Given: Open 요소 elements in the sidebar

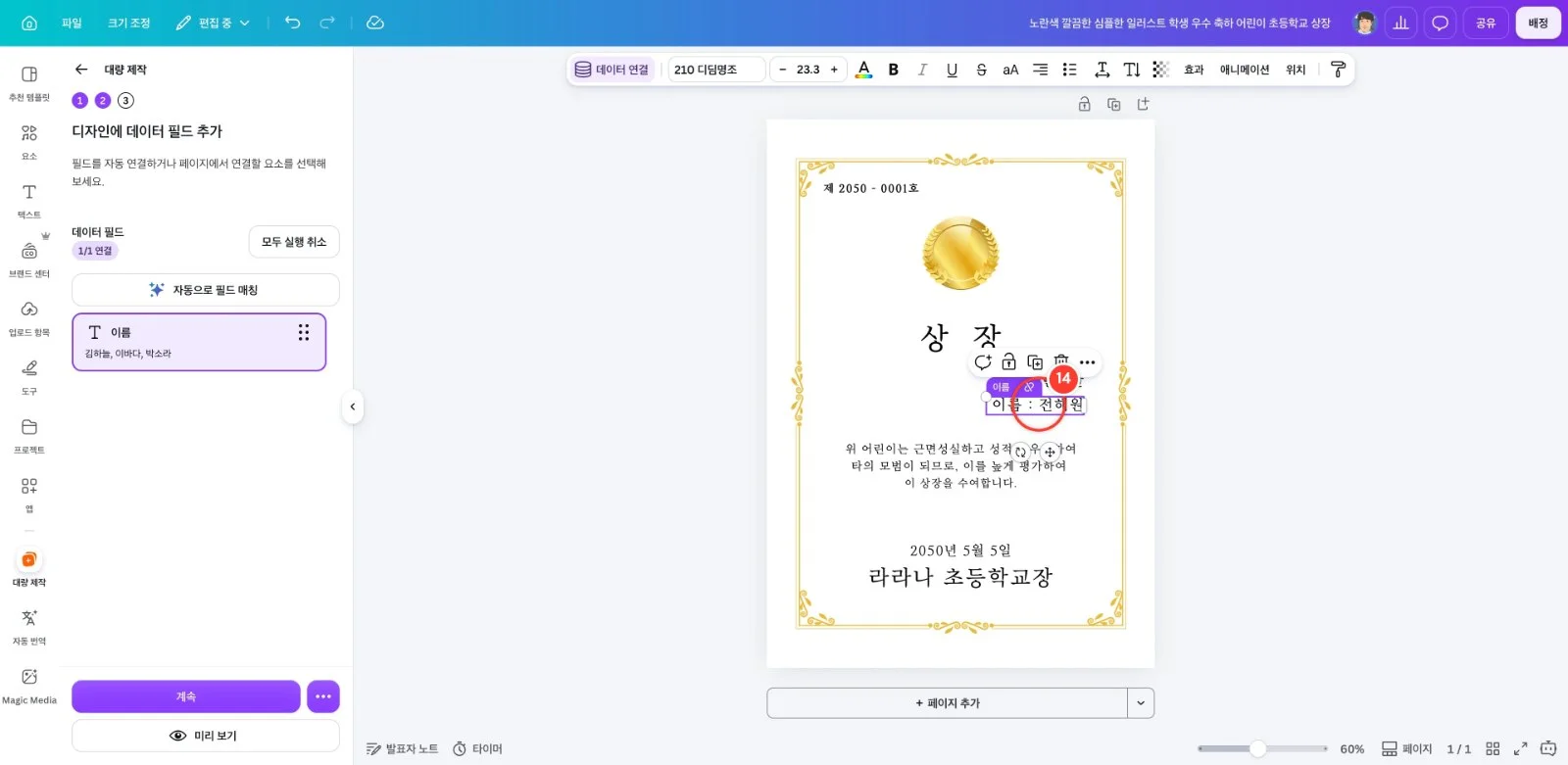Looking at the screenshot, I should pyautogui.click(x=29, y=141).
